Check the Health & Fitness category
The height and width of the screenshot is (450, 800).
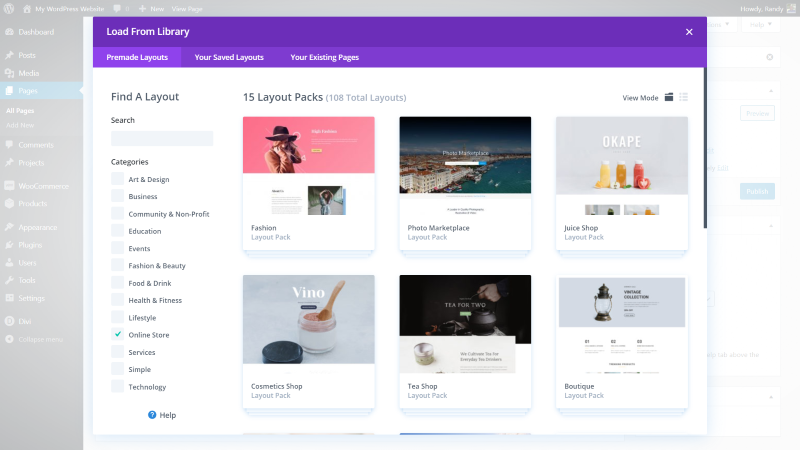pyautogui.click(x=117, y=300)
